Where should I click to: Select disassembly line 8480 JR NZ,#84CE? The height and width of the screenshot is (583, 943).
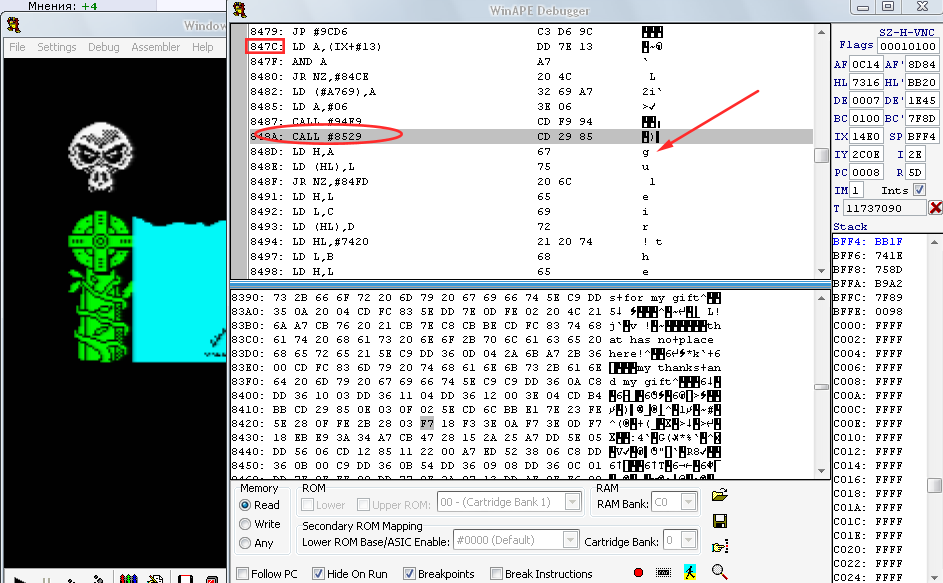click(x=530, y=76)
